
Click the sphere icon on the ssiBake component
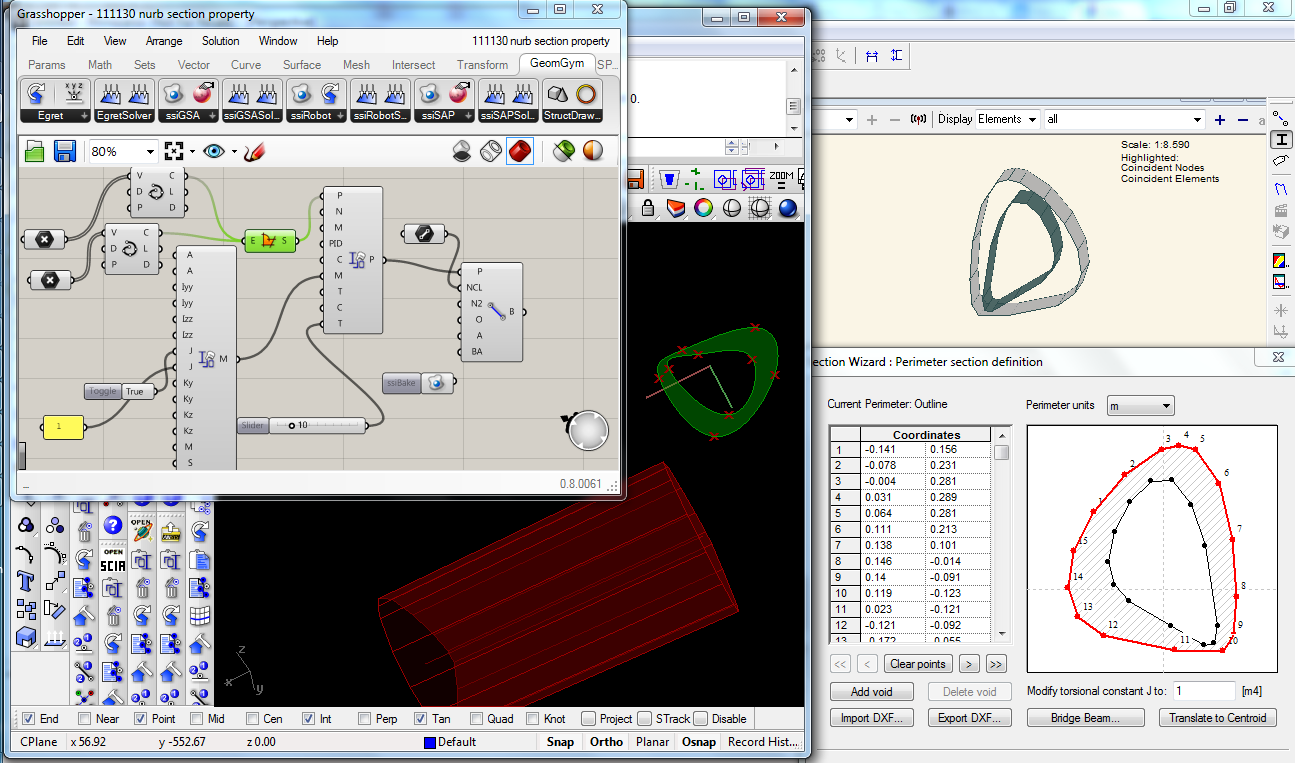point(436,383)
